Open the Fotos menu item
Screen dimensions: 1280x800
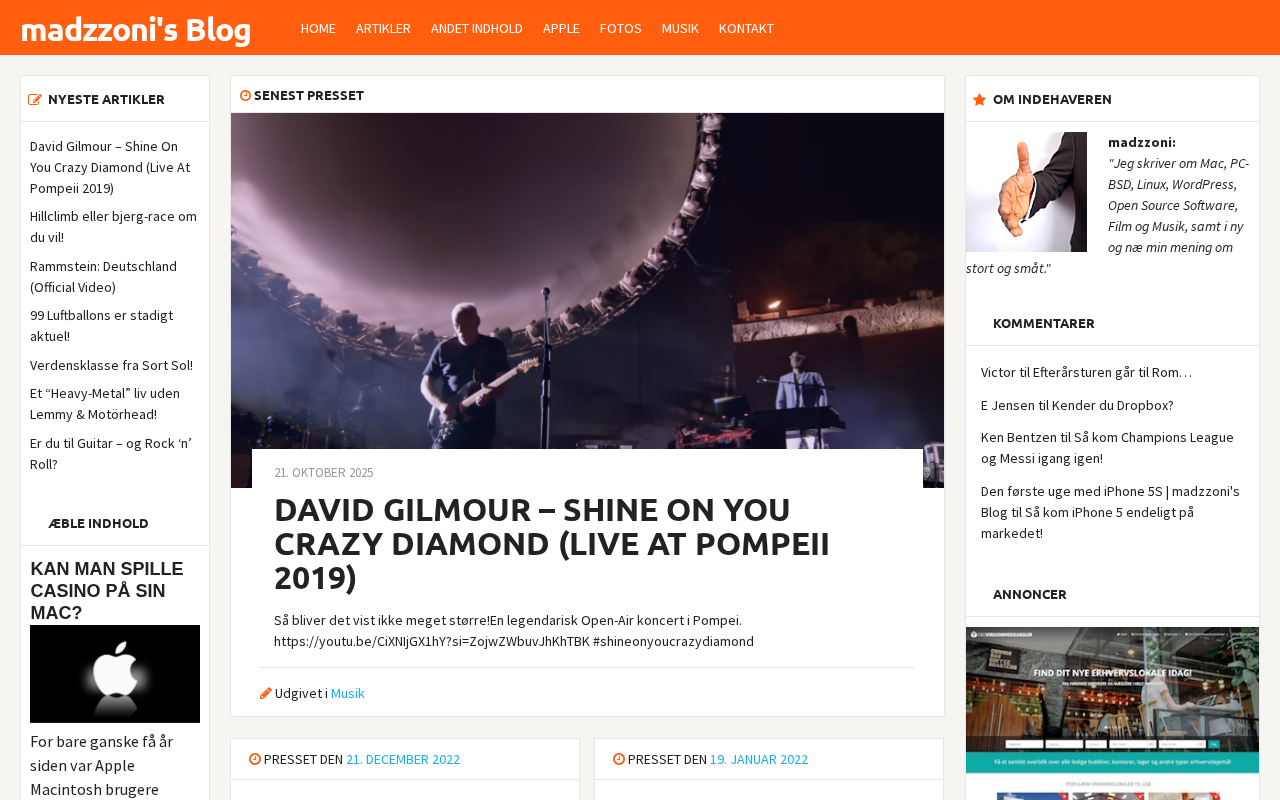pyautogui.click(x=621, y=28)
